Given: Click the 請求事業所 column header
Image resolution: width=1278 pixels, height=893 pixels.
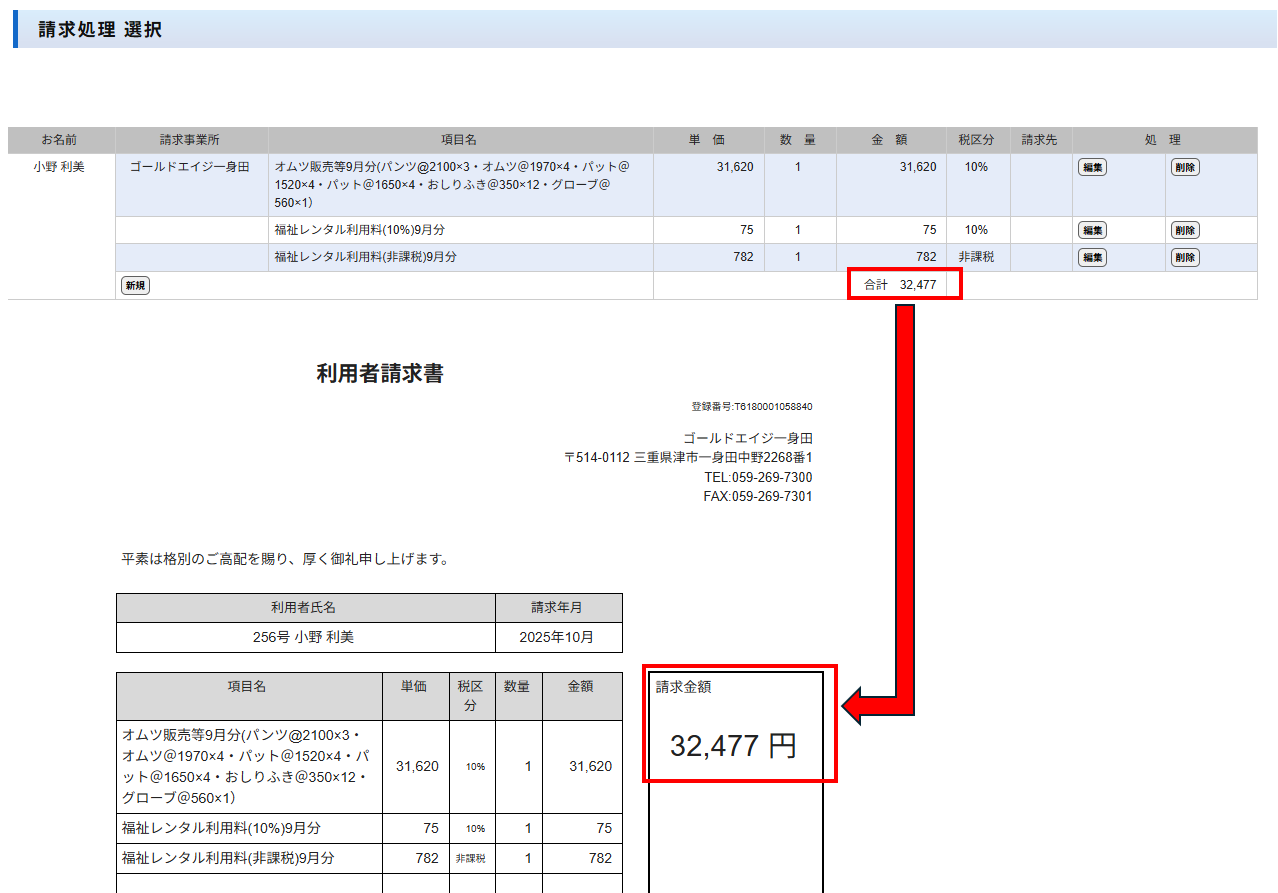Looking at the screenshot, I should 190,140.
